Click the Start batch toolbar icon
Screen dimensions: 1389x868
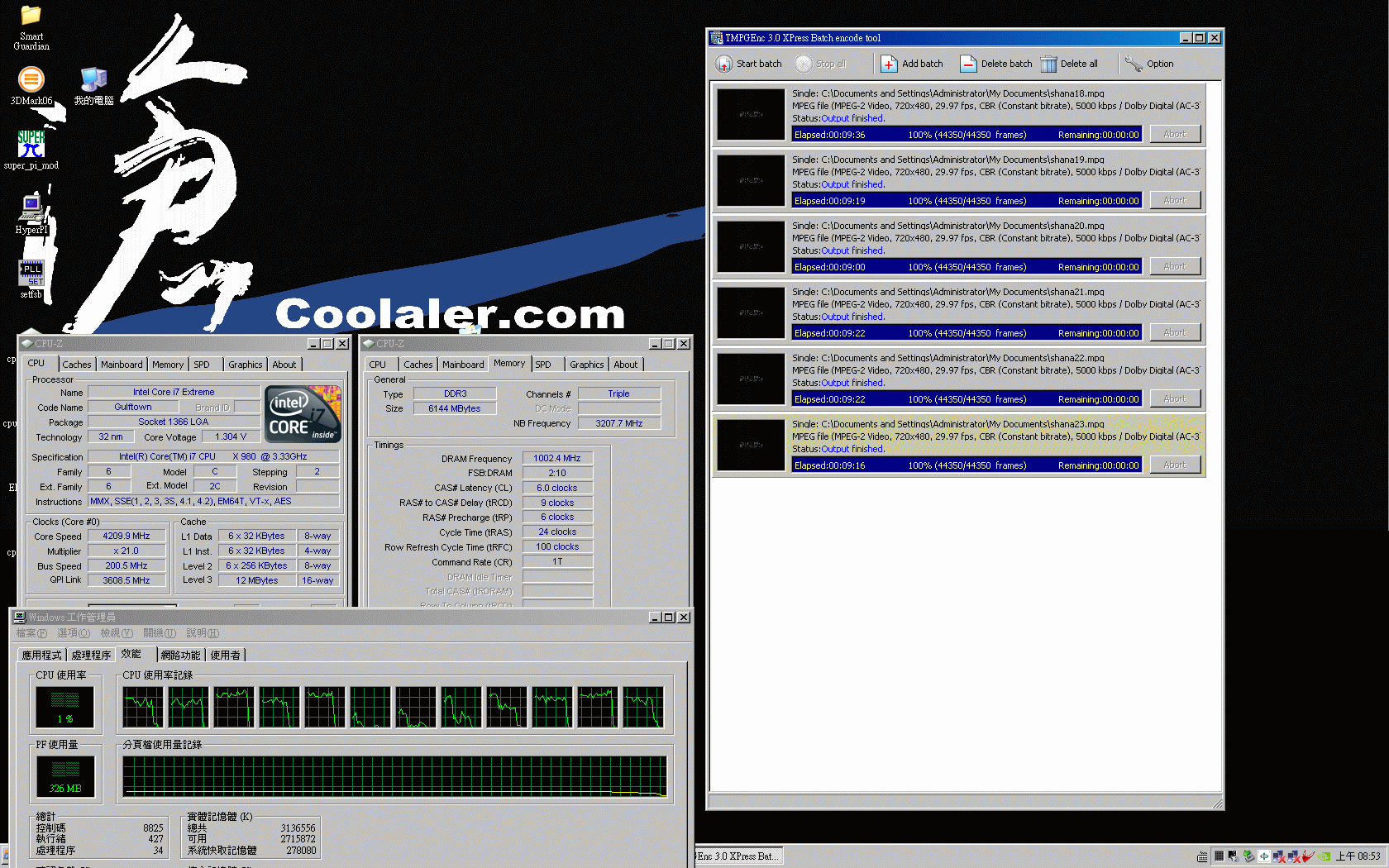723,64
